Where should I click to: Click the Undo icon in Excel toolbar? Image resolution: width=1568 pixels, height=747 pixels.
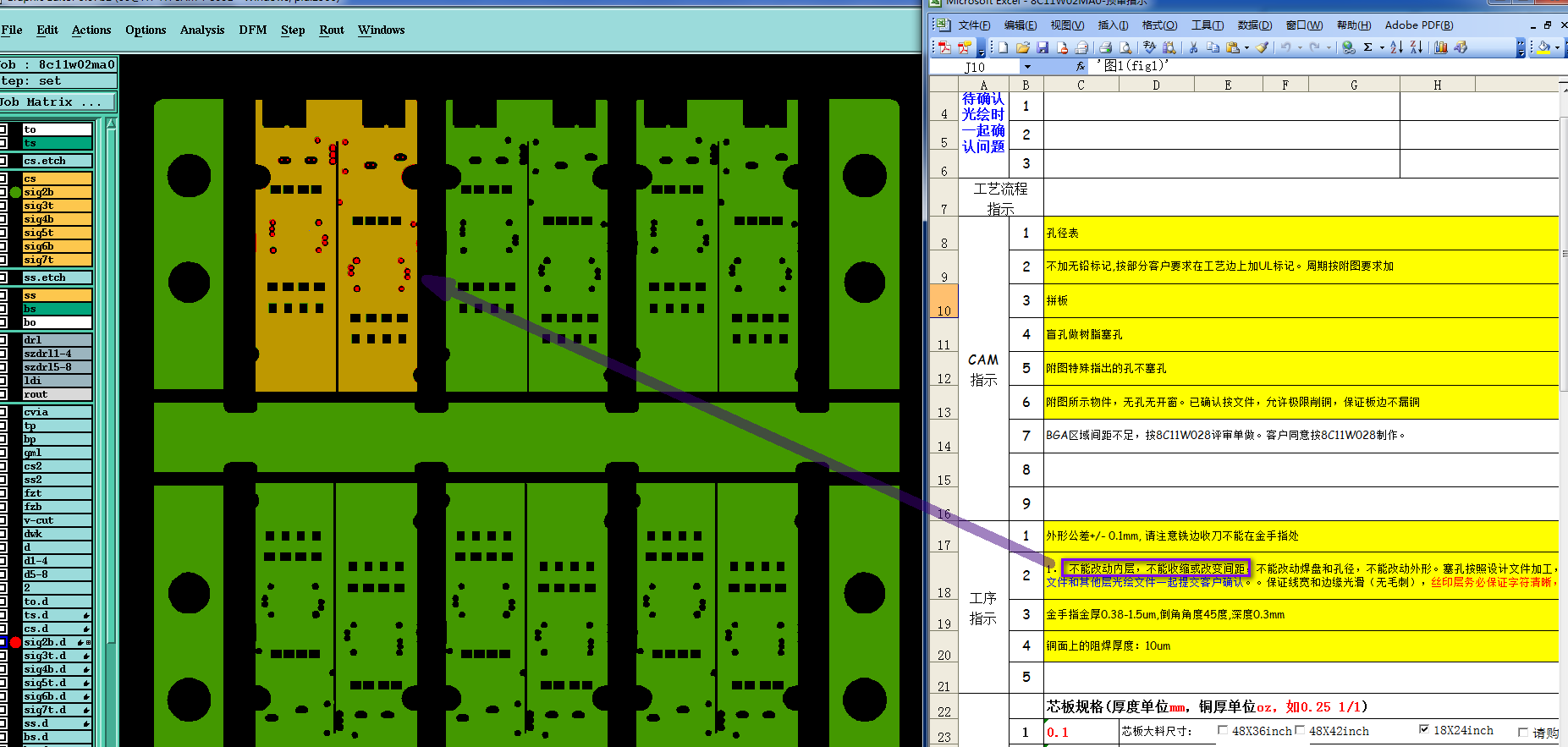pos(1285,47)
